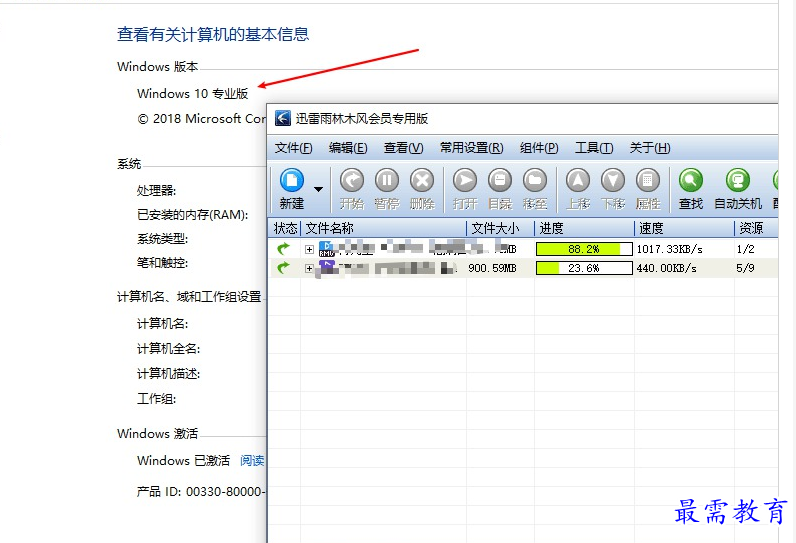Click the 新建 new task icon

point(292,180)
